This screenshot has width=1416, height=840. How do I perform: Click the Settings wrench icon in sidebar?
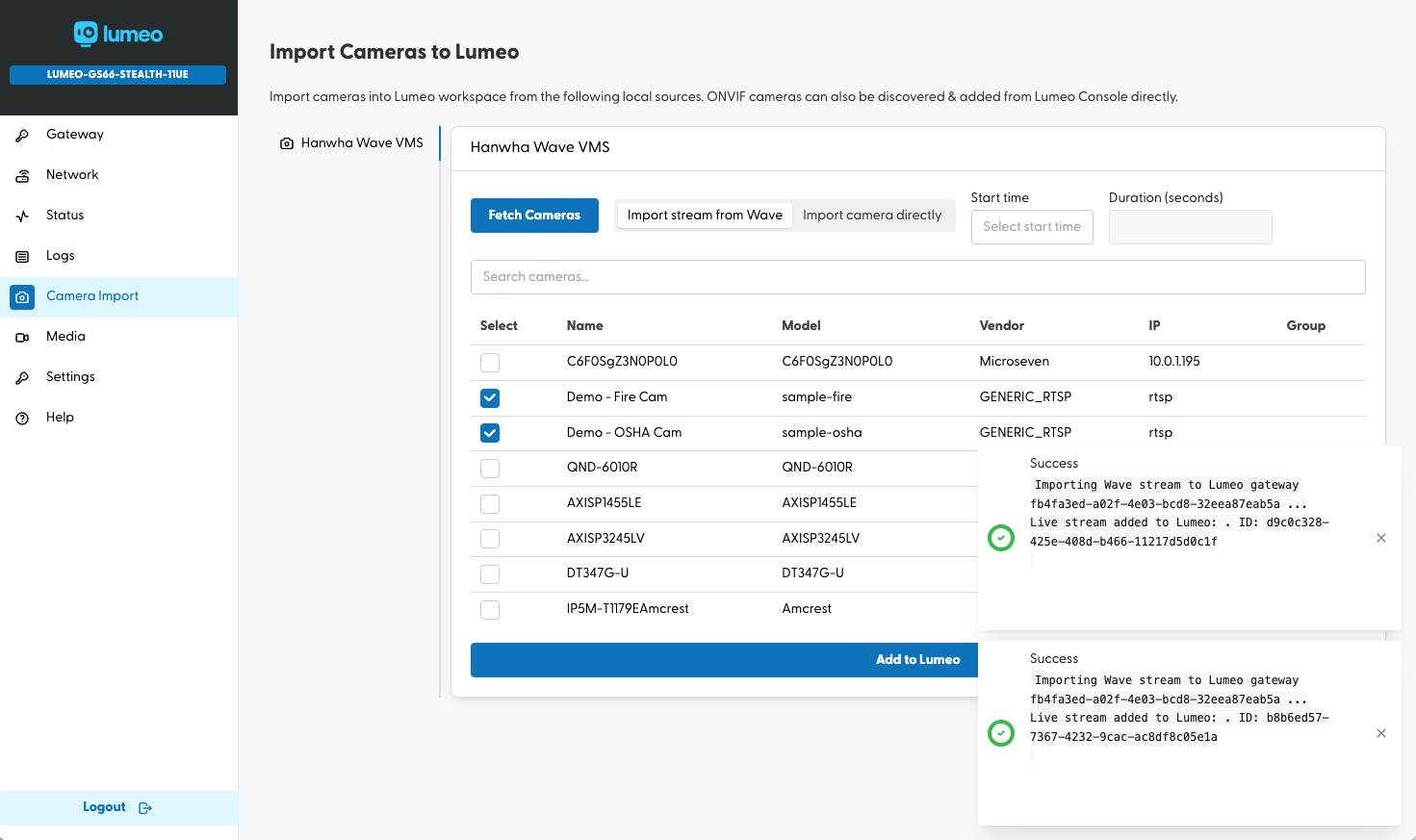click(22, 377)
